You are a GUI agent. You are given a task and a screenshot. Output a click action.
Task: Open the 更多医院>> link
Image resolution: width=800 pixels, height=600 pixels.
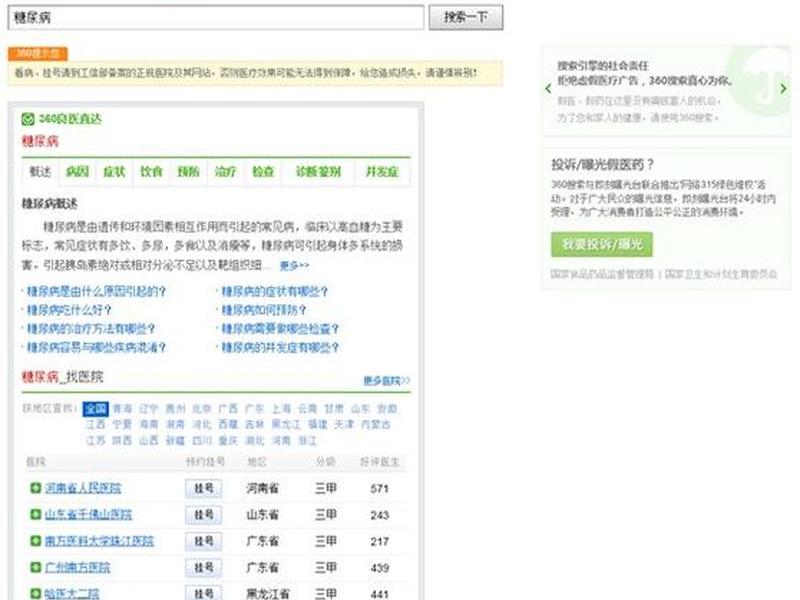(x=387, y=381)
